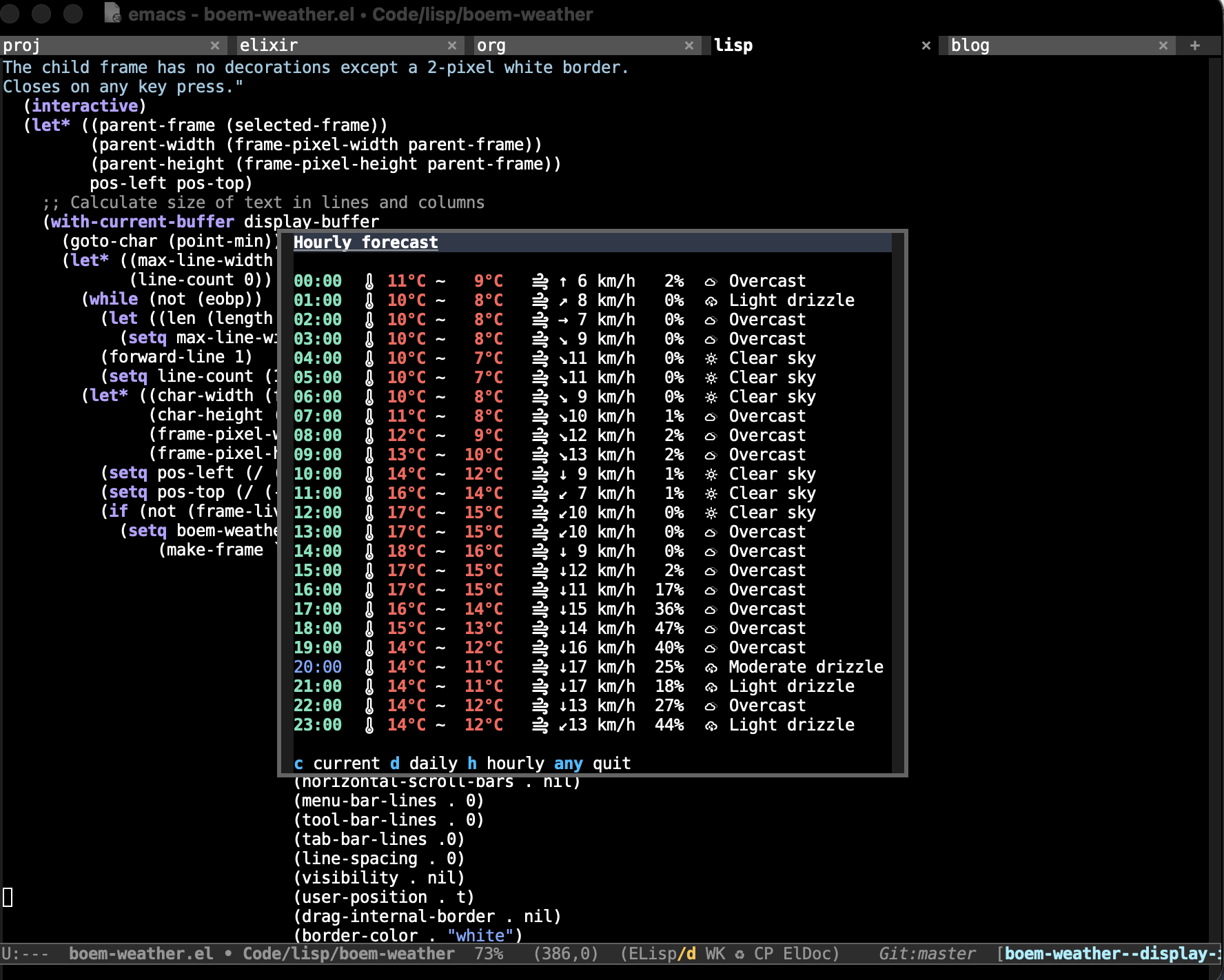Switch to the proj tab

(103, 45)
